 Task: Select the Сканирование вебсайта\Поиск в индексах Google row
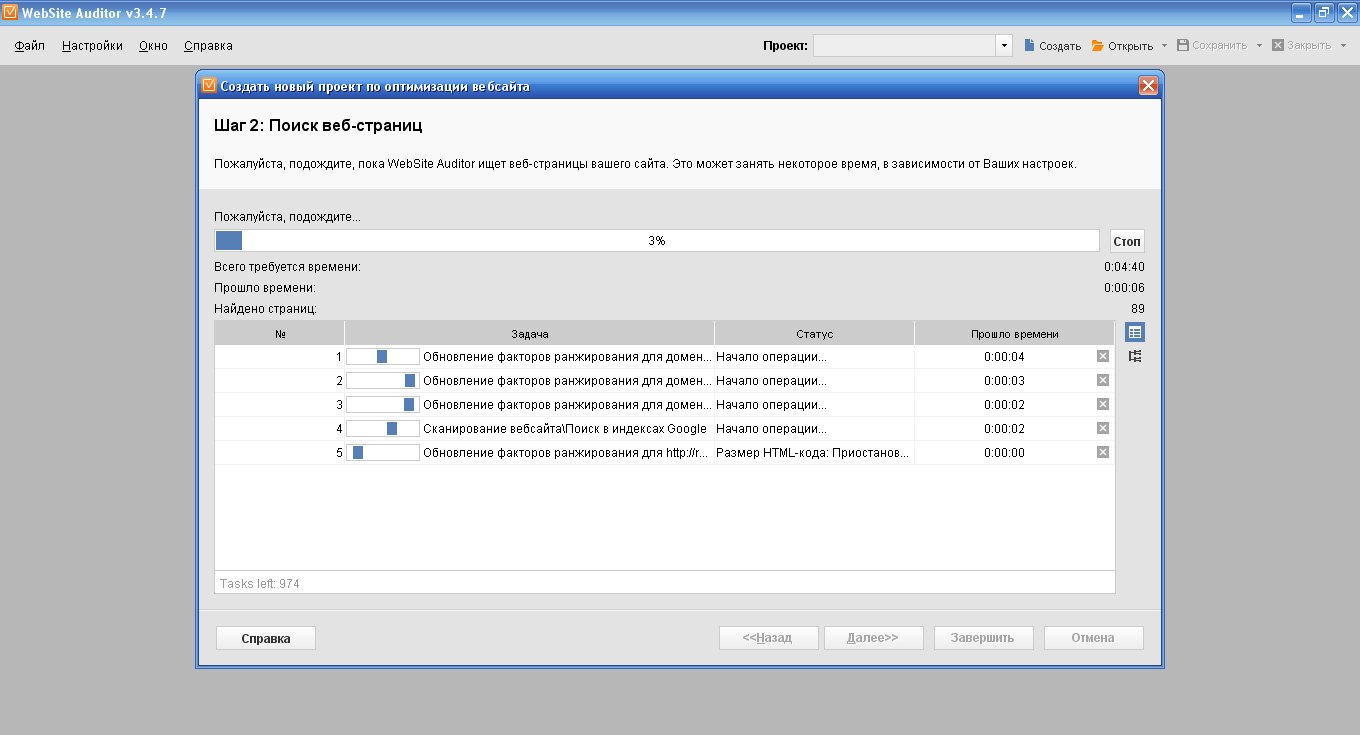pos(664,429)
